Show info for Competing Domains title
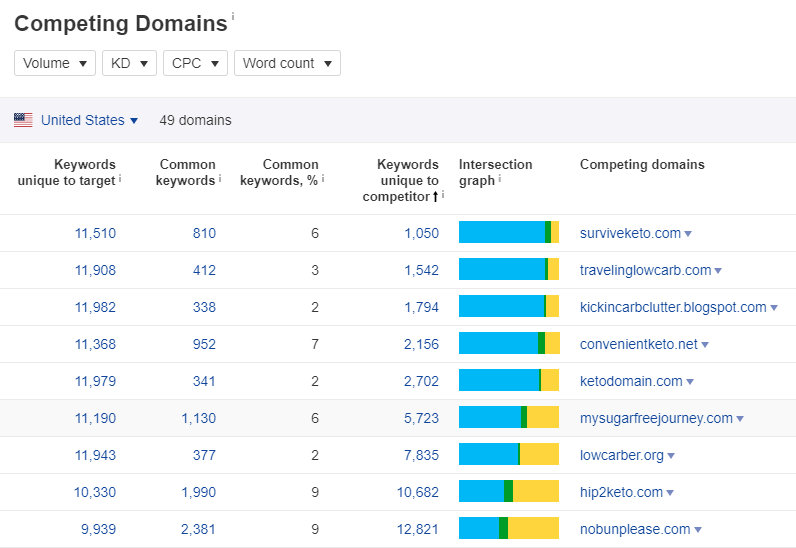Viewport: 796px width, 548px height. coord(233,16)
